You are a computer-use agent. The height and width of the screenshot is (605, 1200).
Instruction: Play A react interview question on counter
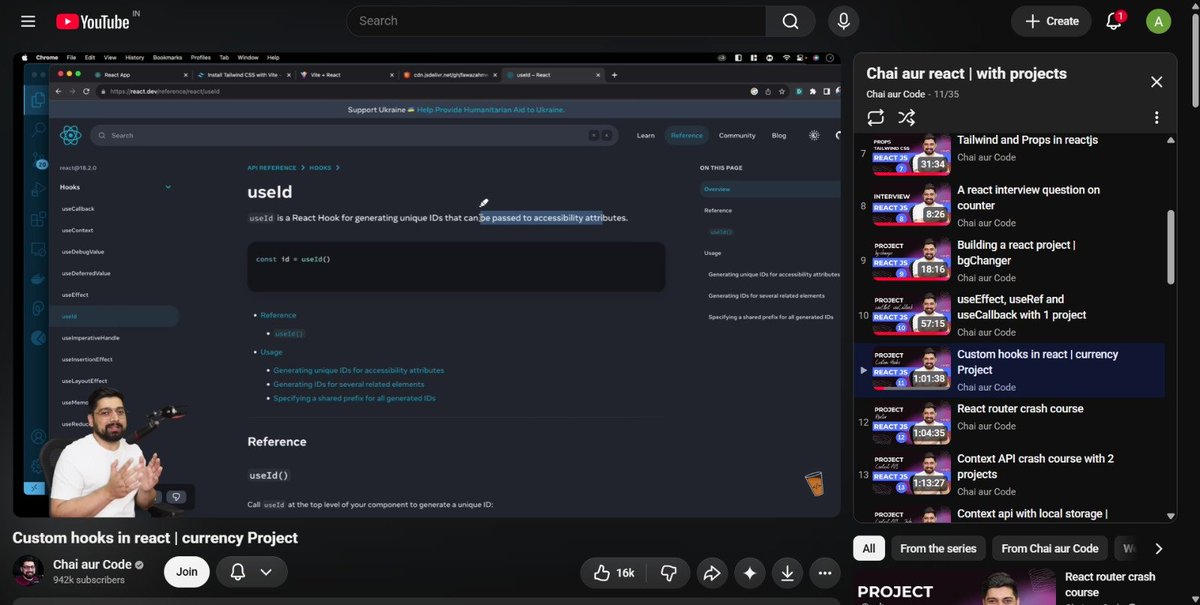1009,205
